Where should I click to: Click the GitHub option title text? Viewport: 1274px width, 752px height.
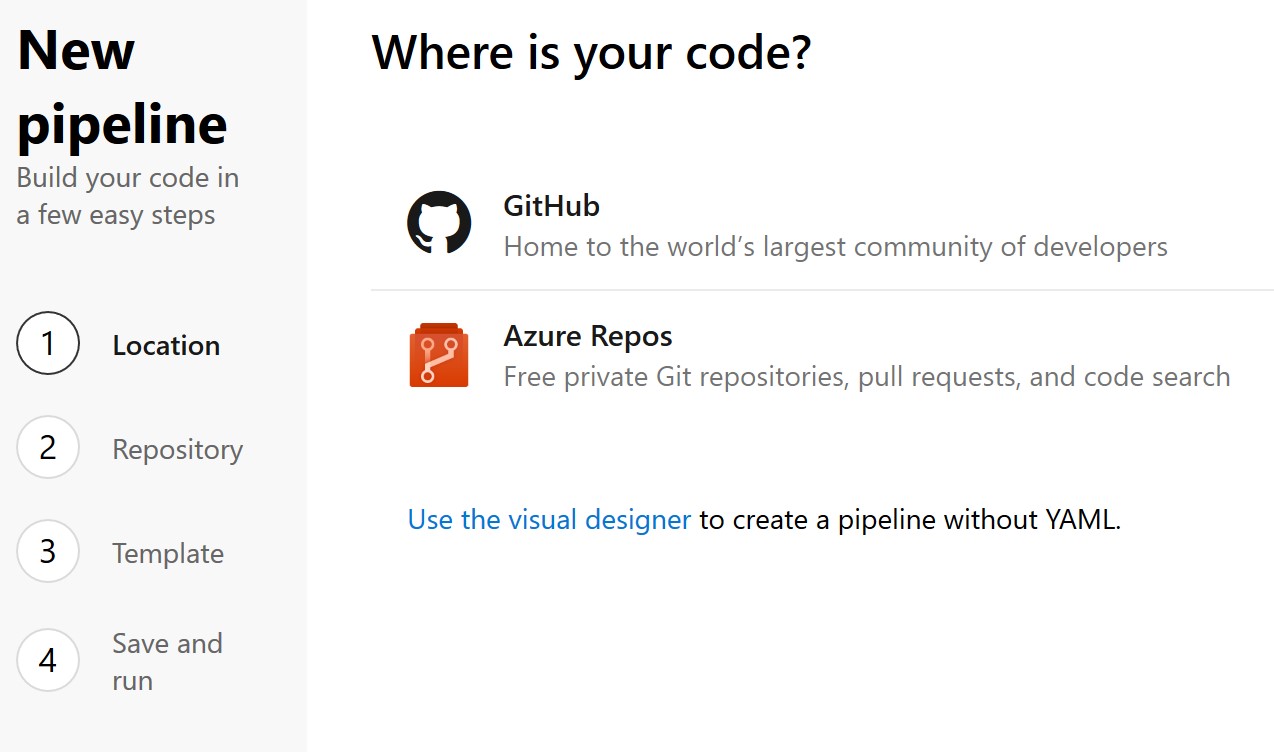(x=550, y=206)
